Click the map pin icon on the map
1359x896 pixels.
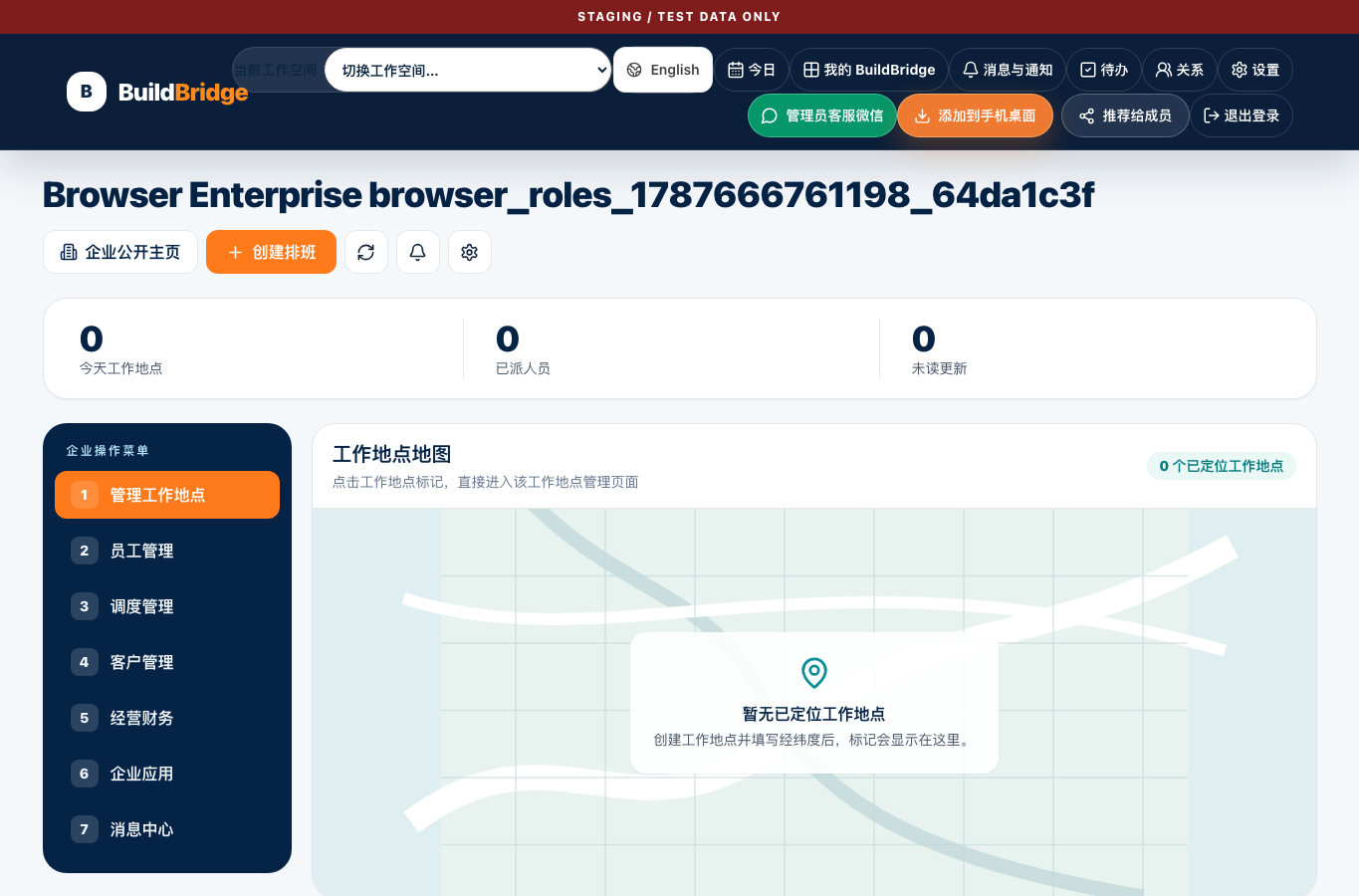pos(814,673)
